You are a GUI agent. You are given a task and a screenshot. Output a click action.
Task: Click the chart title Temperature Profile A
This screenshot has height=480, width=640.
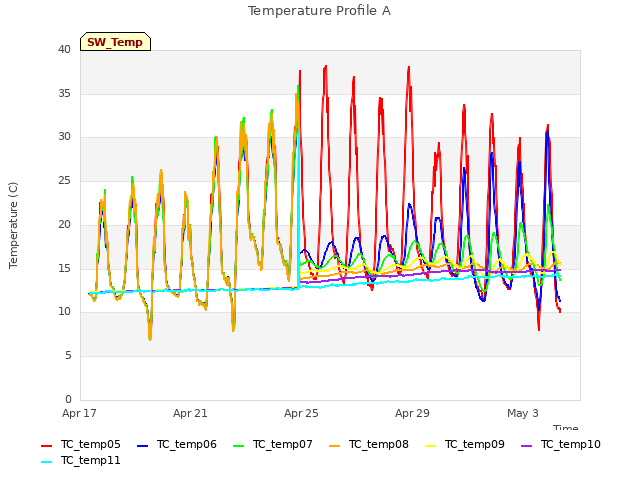[320, 11]
